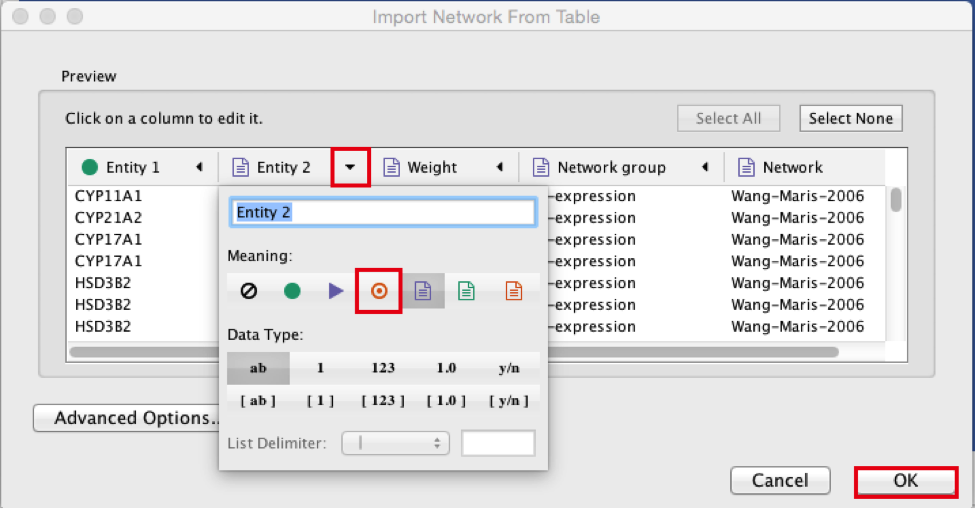Set data type to Floating Point (1.0)
This screenshot has height=509, width=975.
446,368
